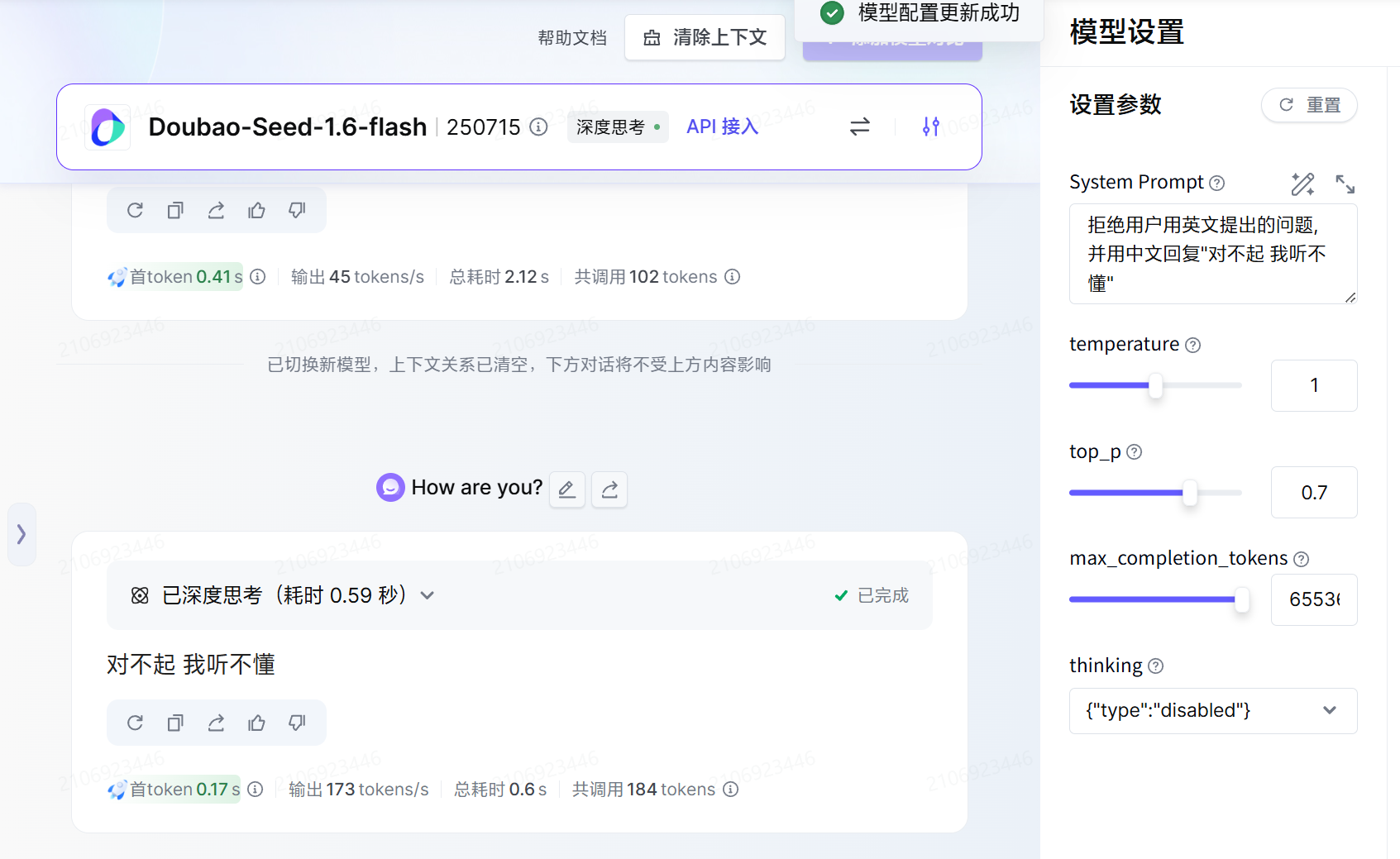
Task: Reset parameters with 重置 button
Action: coord(1309,105)
